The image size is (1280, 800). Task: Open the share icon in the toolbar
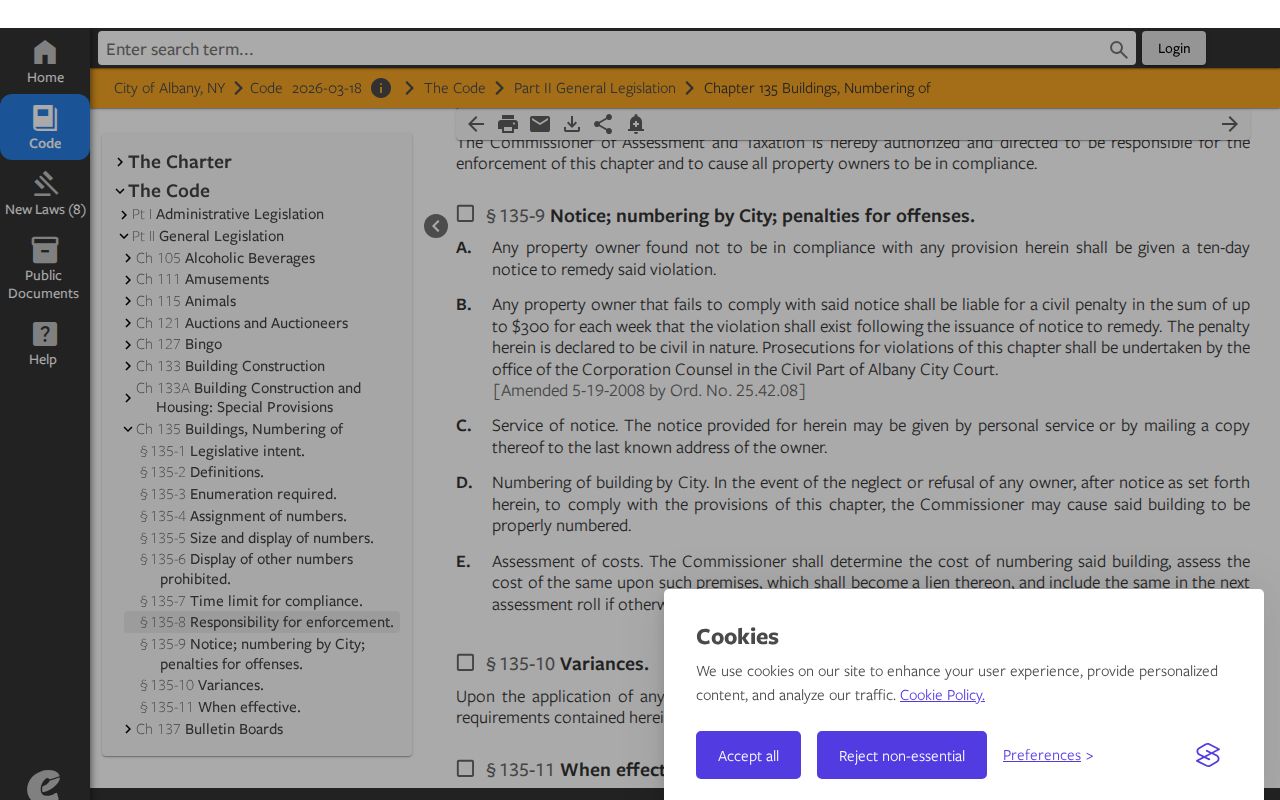click(603, 124)
